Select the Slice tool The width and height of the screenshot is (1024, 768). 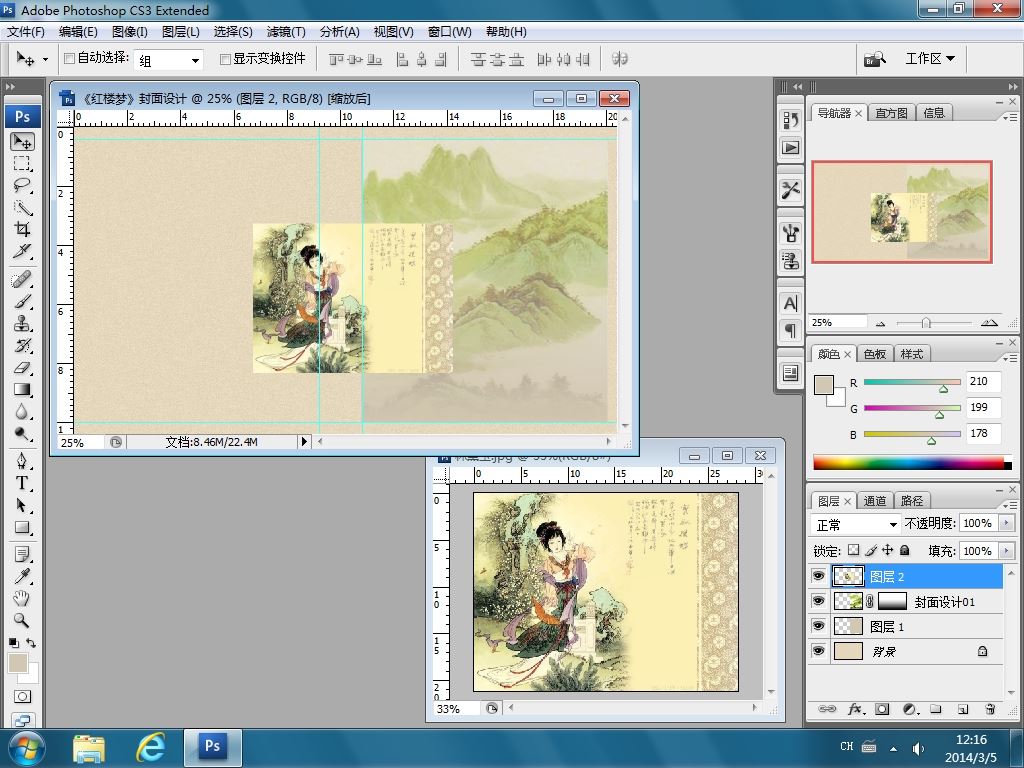[22, 251]
